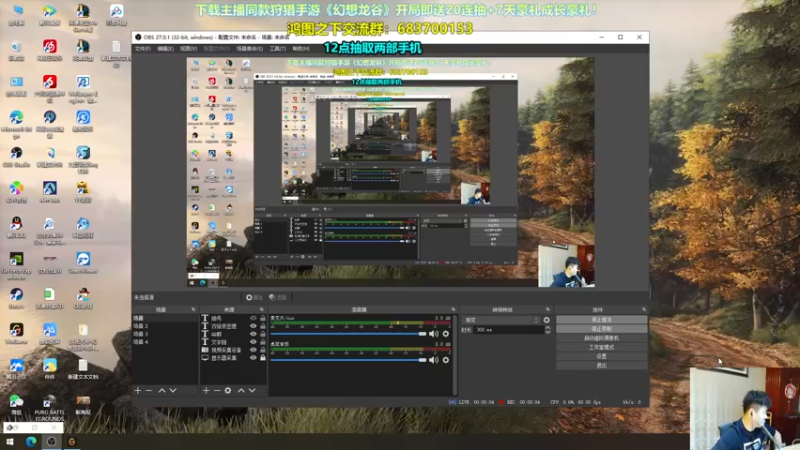Unlock the 显示器采集 source
The width and height of the screenshot is (800, 450).
pyautogui.click(x=263, y=358)
